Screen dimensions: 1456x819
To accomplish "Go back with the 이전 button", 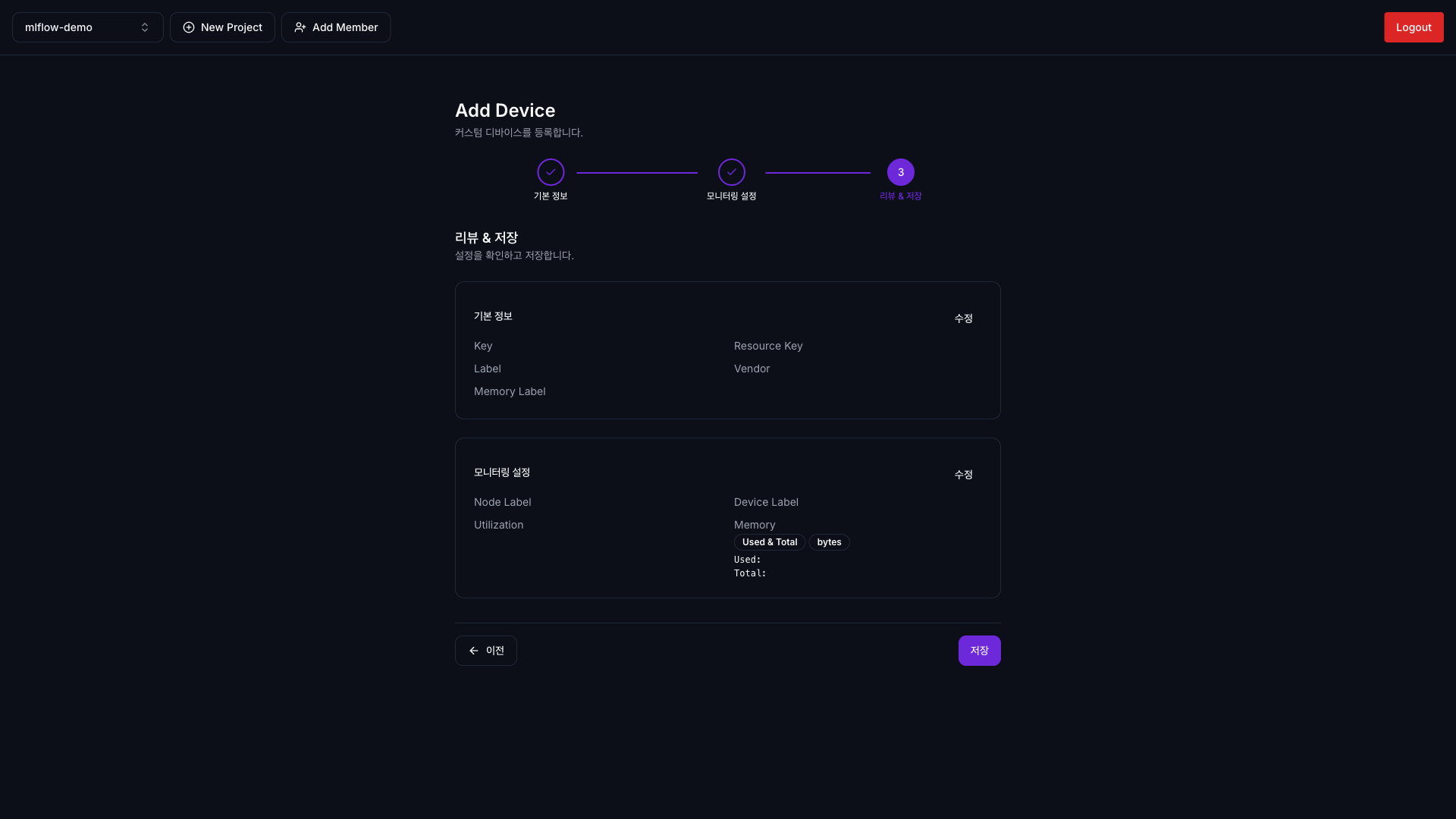I will (x=486, y=651).
